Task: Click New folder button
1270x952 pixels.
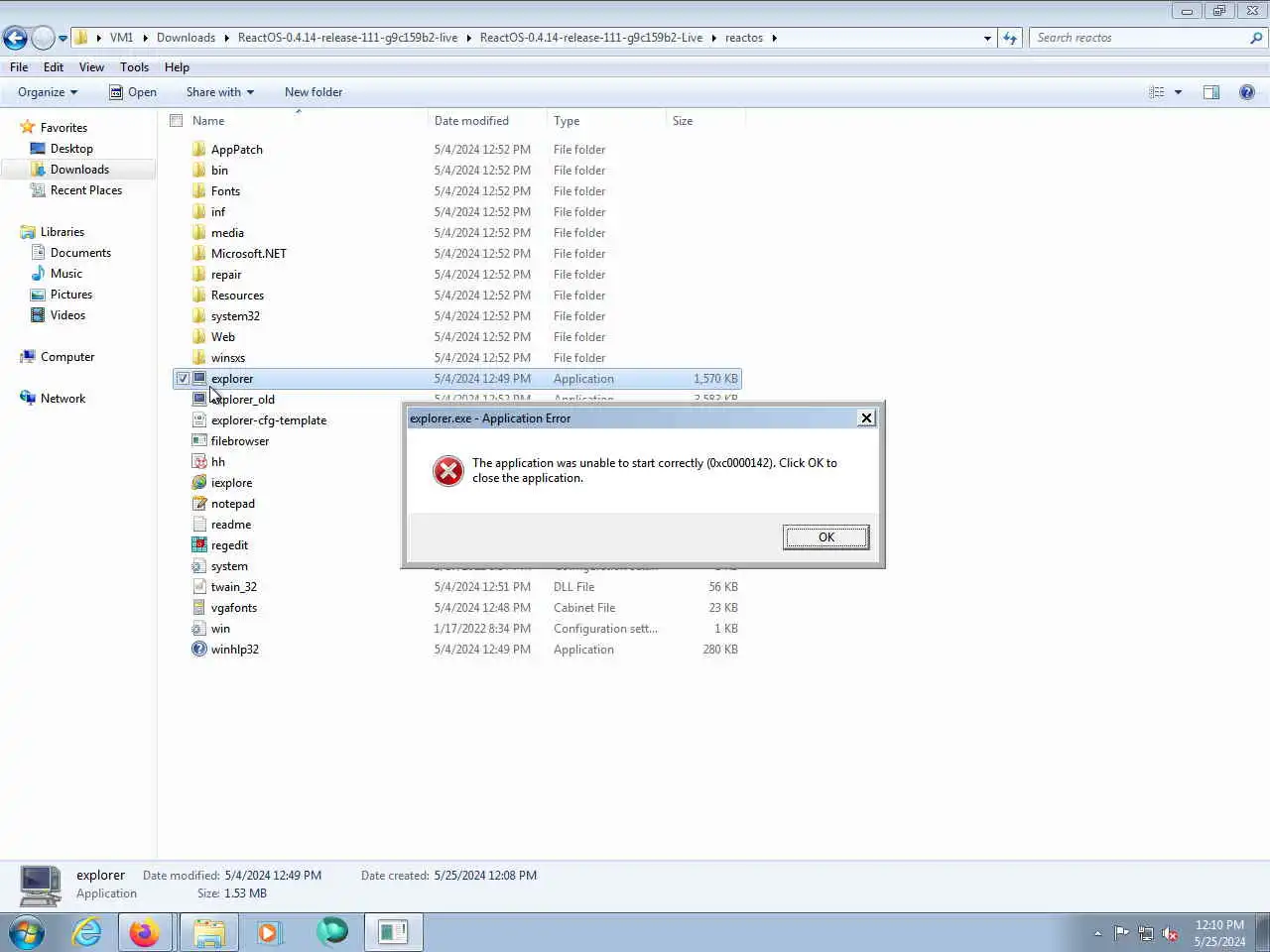Action: tap(314, 92)
